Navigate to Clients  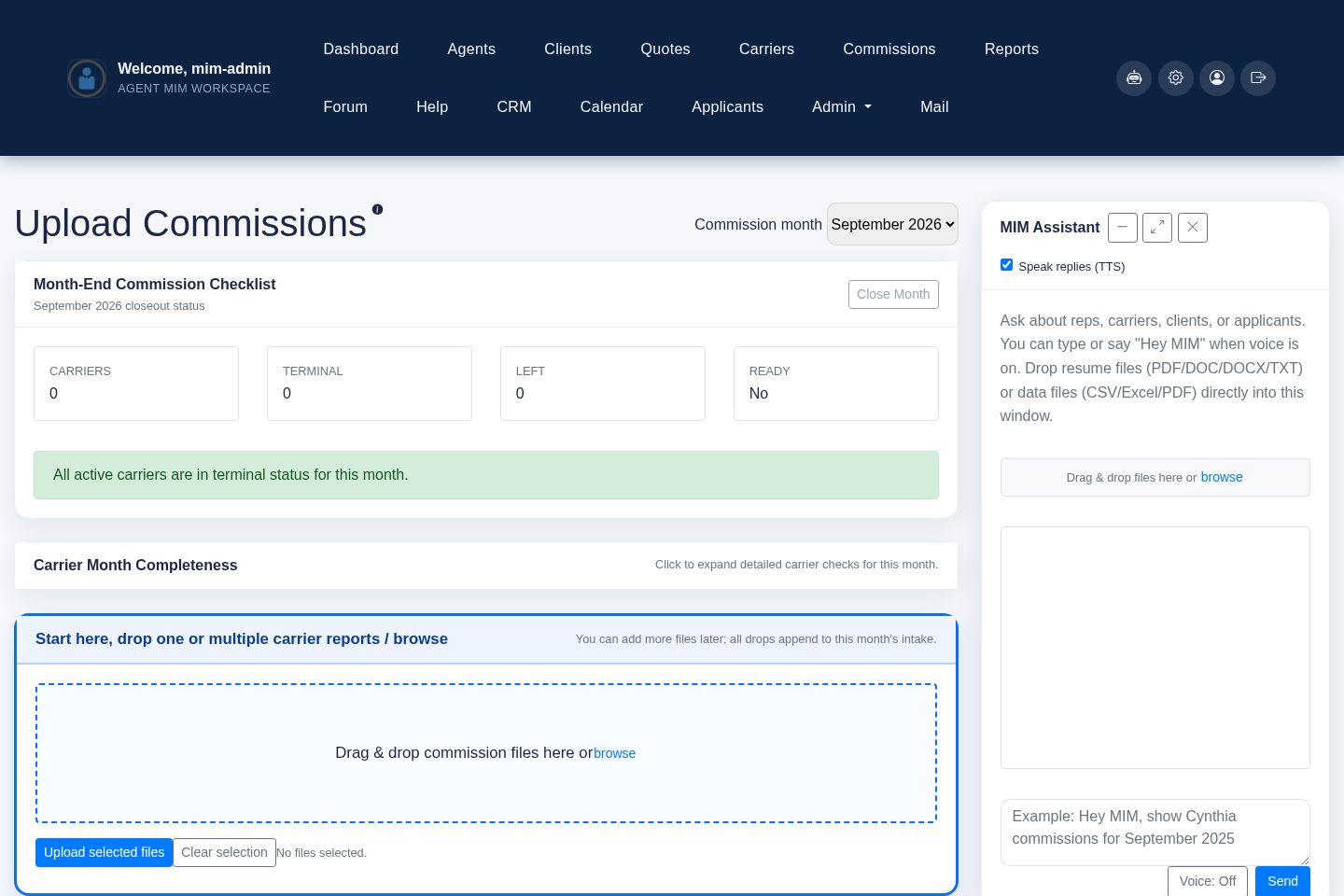point(568,49)
